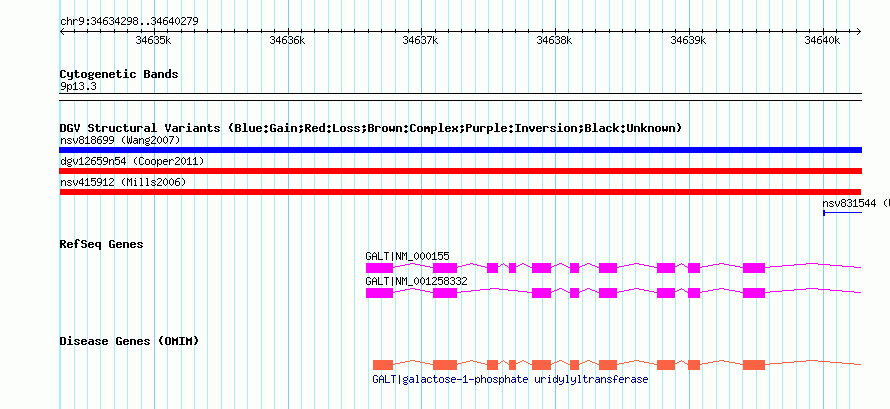
Task: Click the 34640k ruler tick label
Action: tap(822, 40)
